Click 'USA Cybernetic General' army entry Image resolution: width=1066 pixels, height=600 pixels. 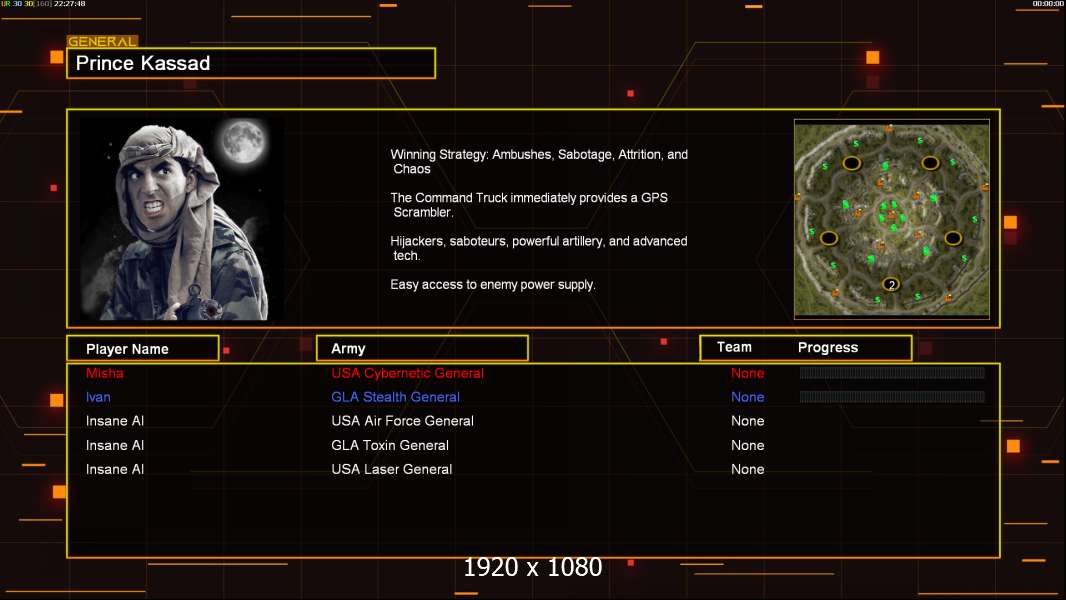407,373
